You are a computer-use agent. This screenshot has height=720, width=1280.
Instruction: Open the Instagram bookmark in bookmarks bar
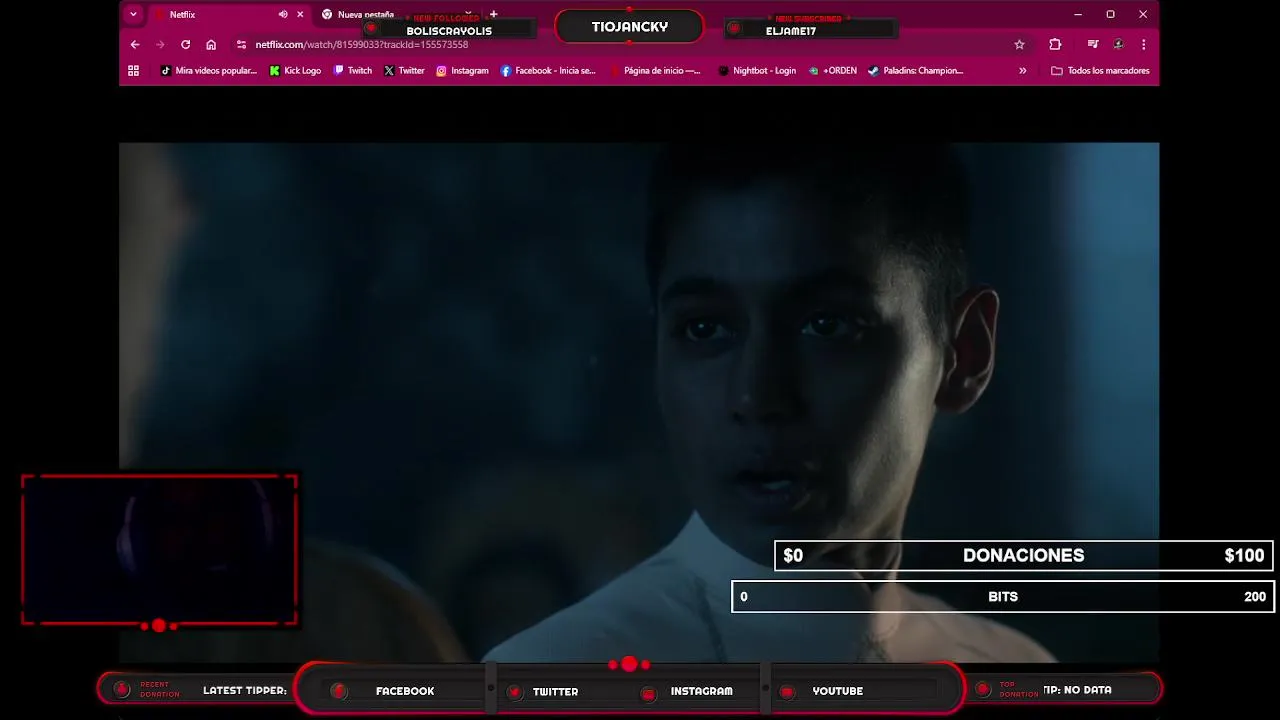(462, 70)
